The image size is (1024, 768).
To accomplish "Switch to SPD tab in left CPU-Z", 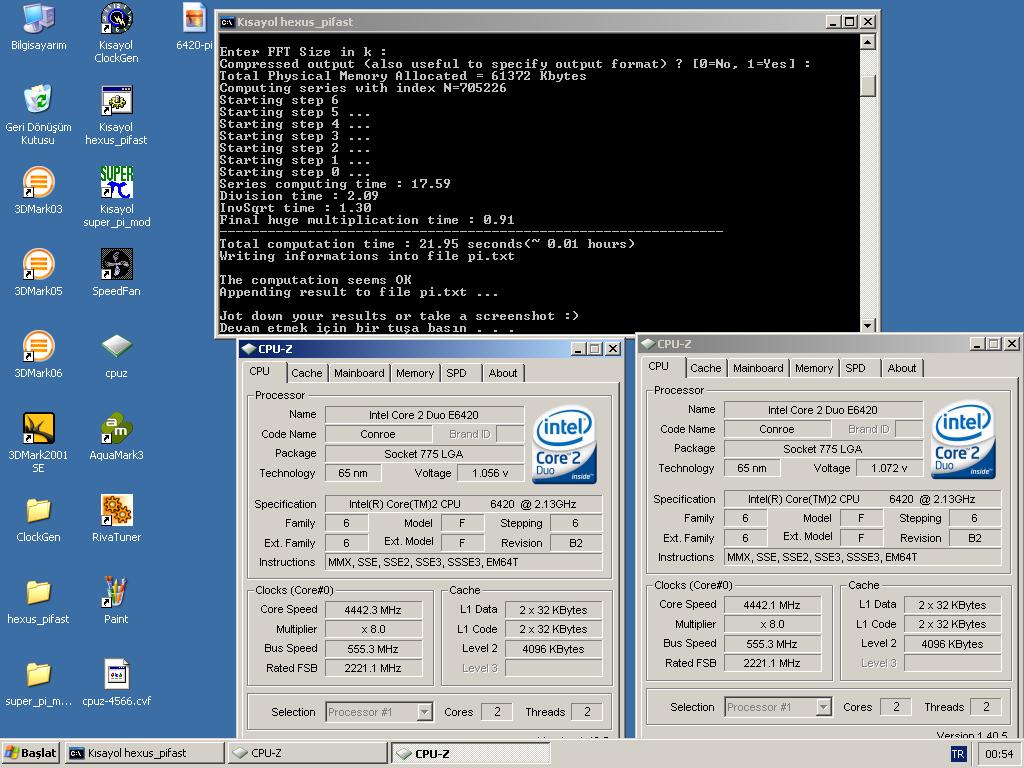I will pos(456,373).
